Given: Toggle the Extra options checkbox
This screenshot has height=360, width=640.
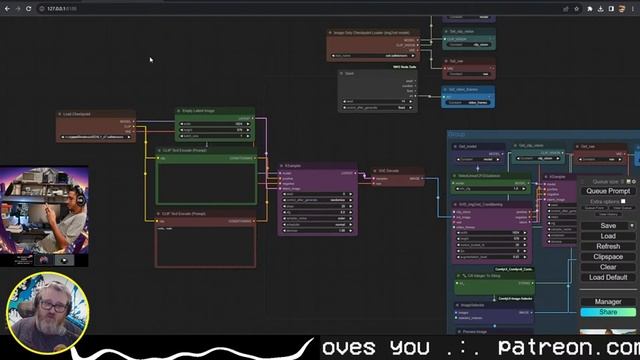Looking at the screenshot, I should pyautogui.click(x=623, y=201).
